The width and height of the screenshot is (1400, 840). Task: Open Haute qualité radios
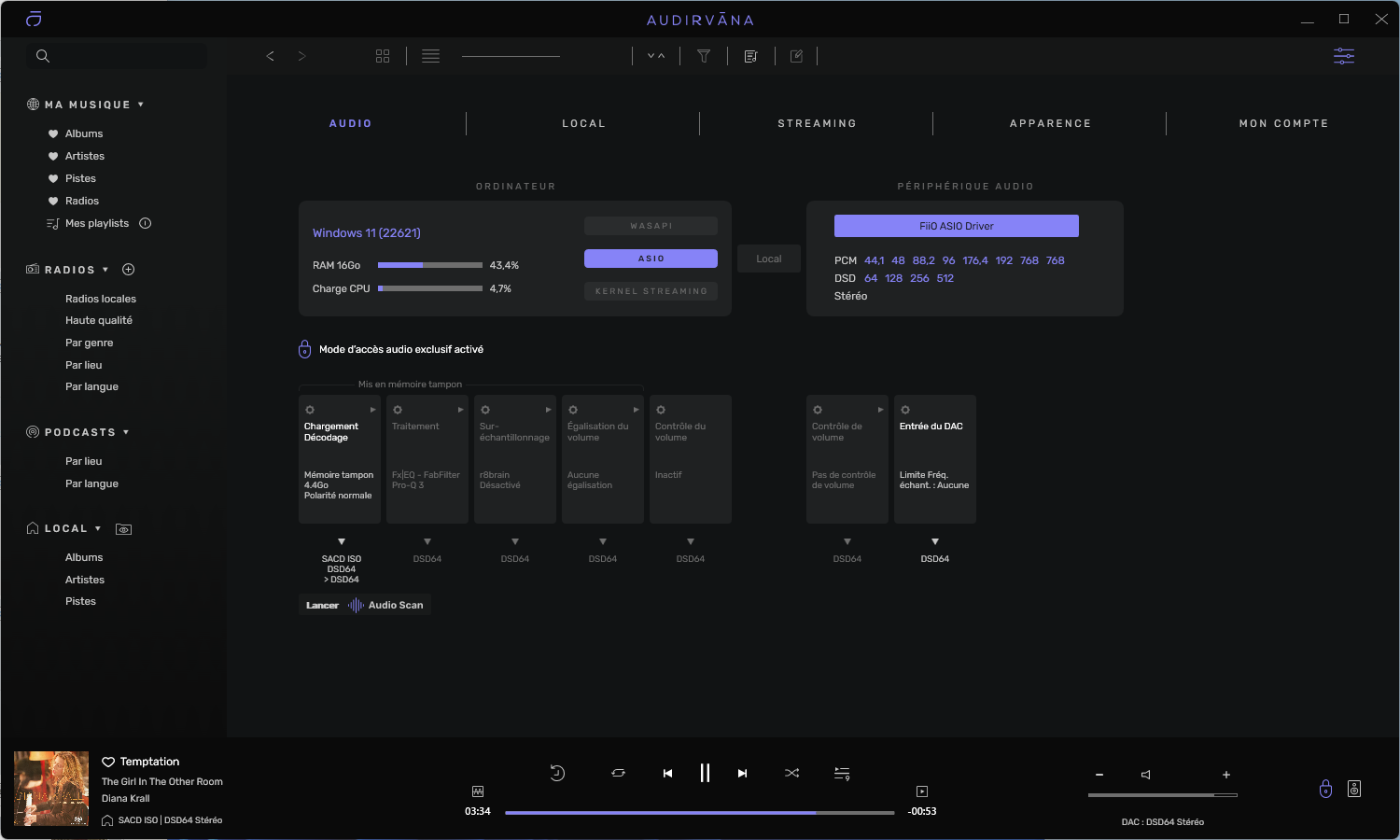coord(99,320)
